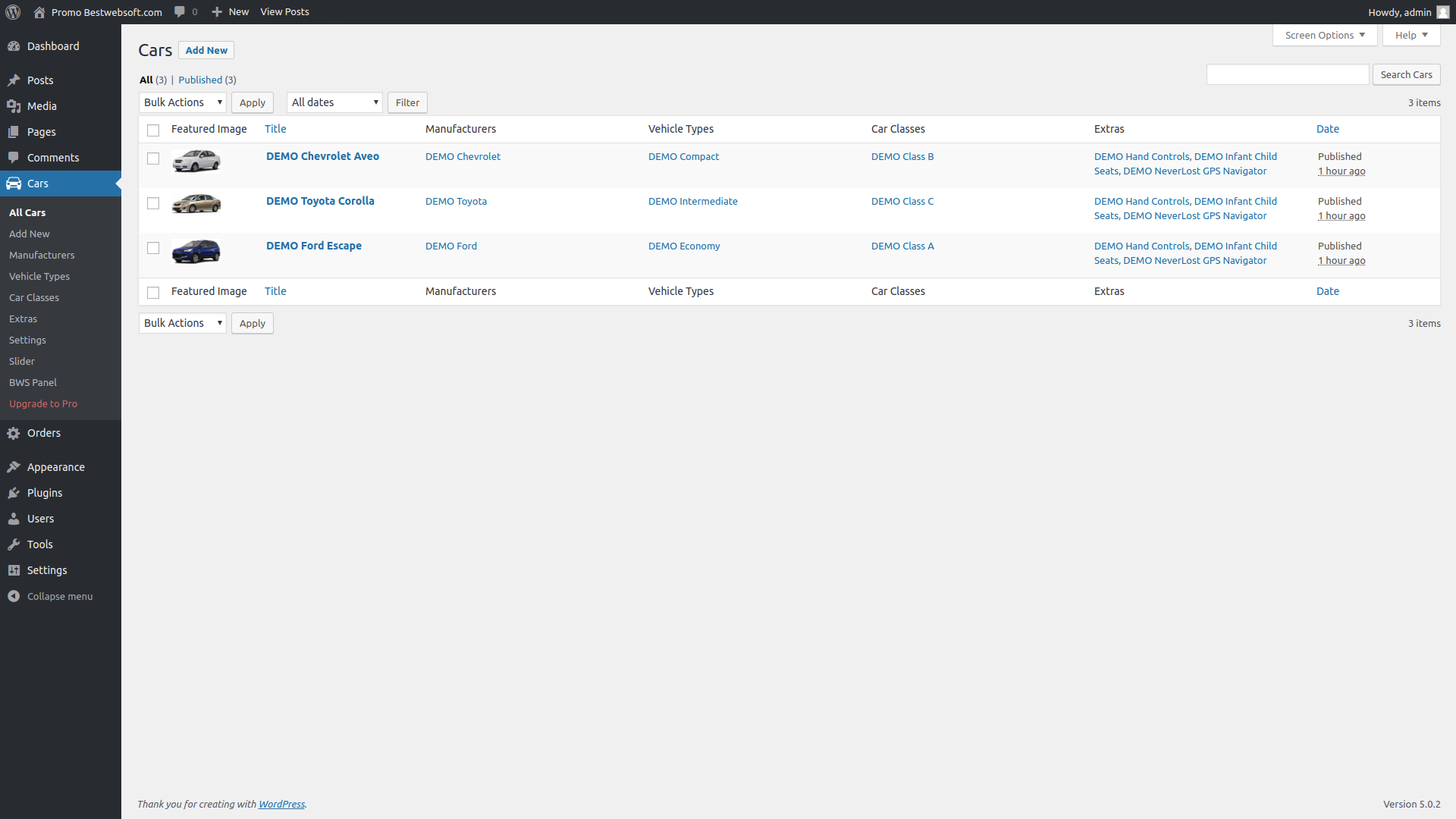
Task: Open the Orders gear icon in sidebar
Action: pos(14,433)
